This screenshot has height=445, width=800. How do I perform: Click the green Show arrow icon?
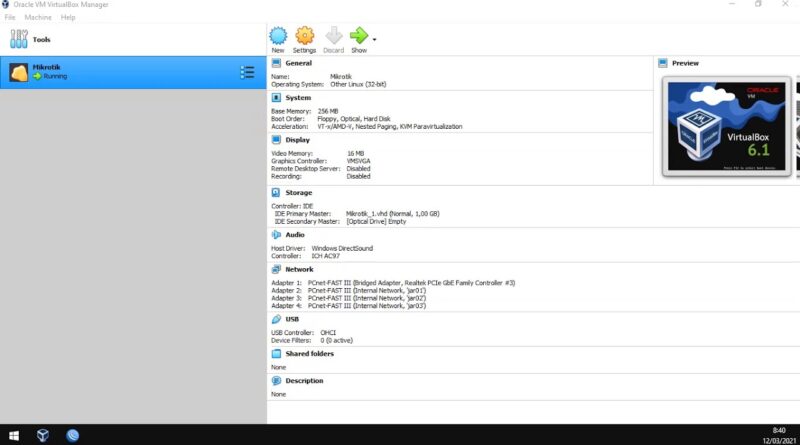tap(359, 36)
